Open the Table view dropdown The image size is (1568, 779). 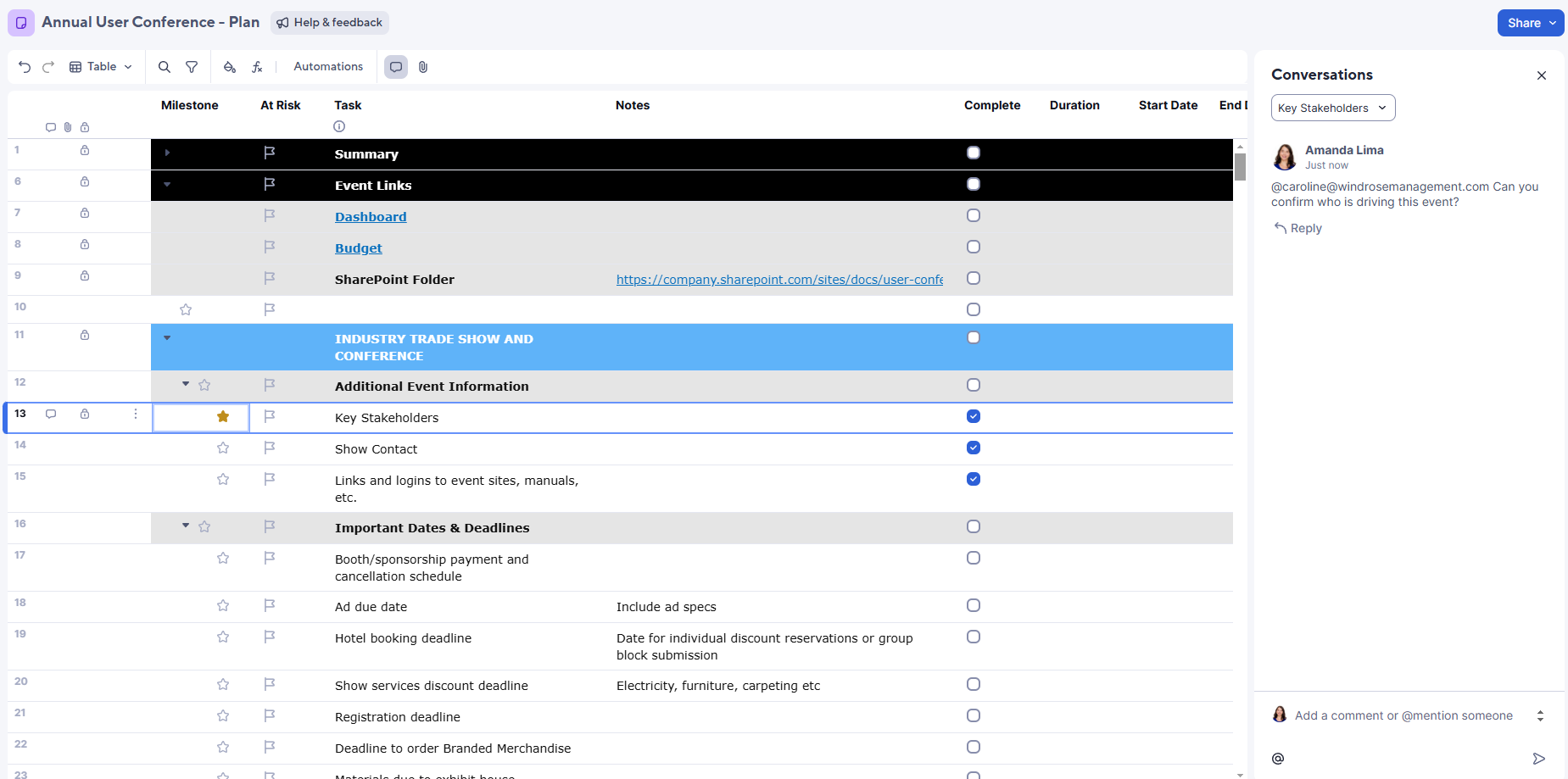[101, 67]
